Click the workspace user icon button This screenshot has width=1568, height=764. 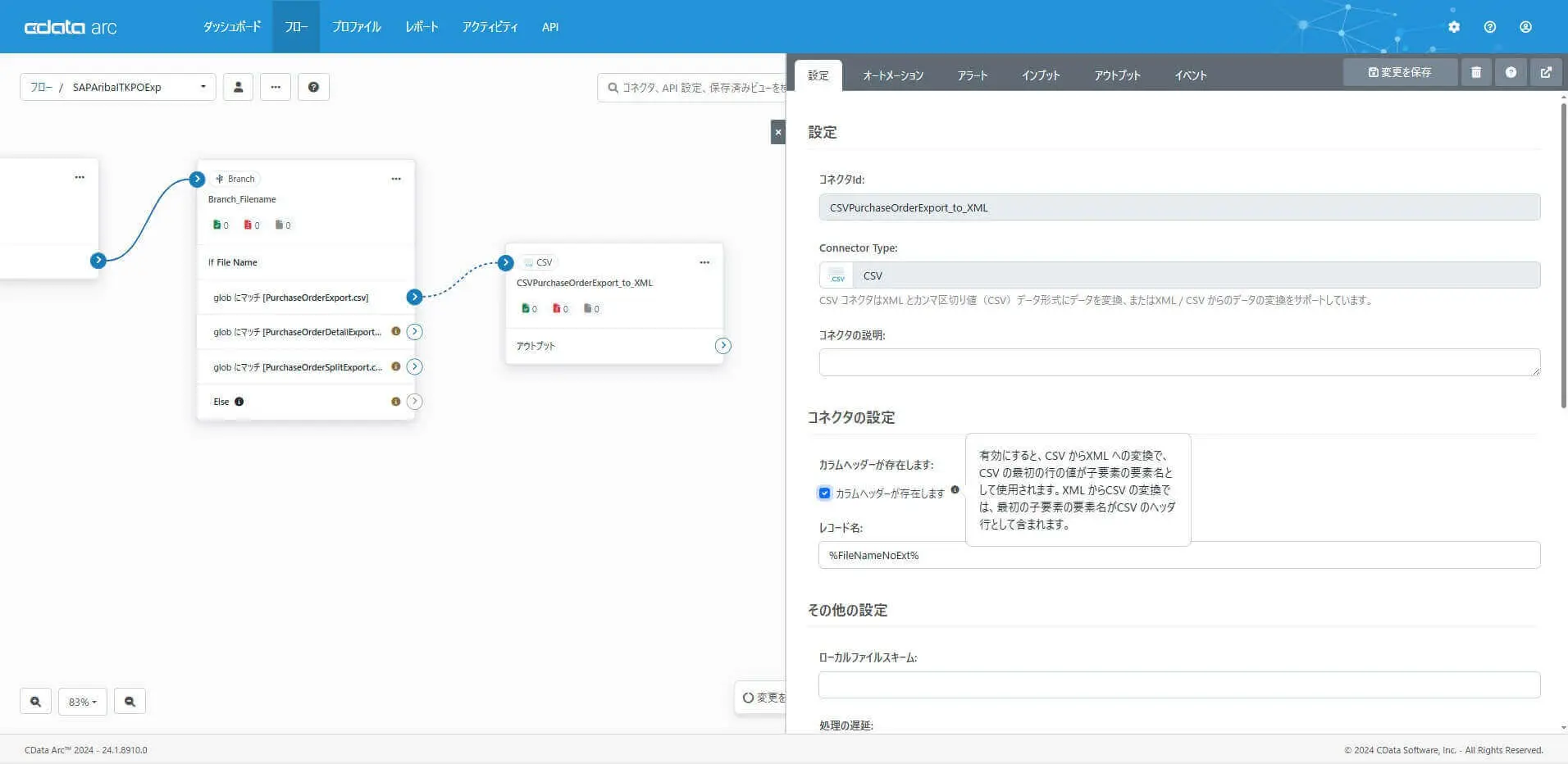[x=239, y=87]
